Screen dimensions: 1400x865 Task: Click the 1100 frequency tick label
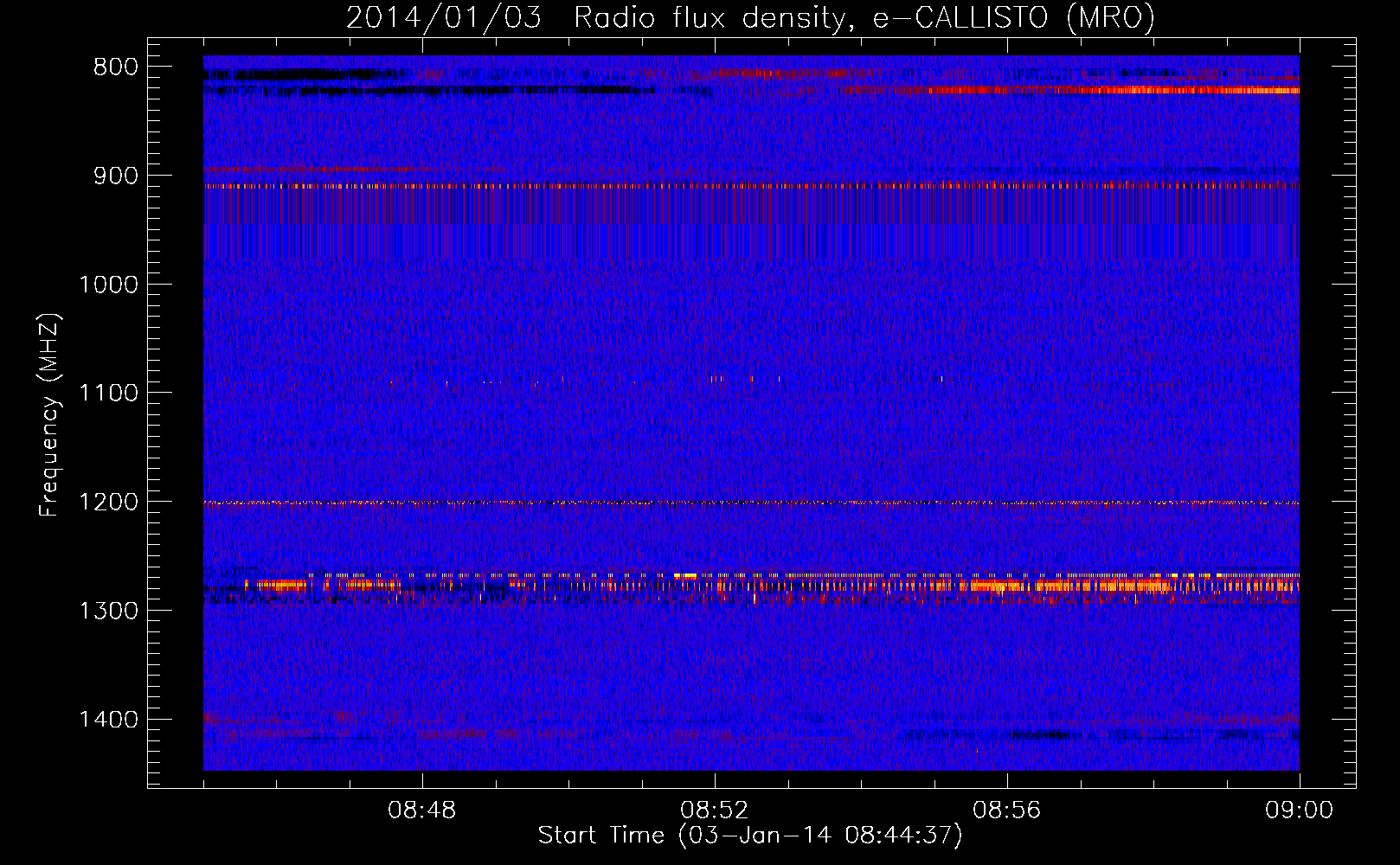click(108, 393)
